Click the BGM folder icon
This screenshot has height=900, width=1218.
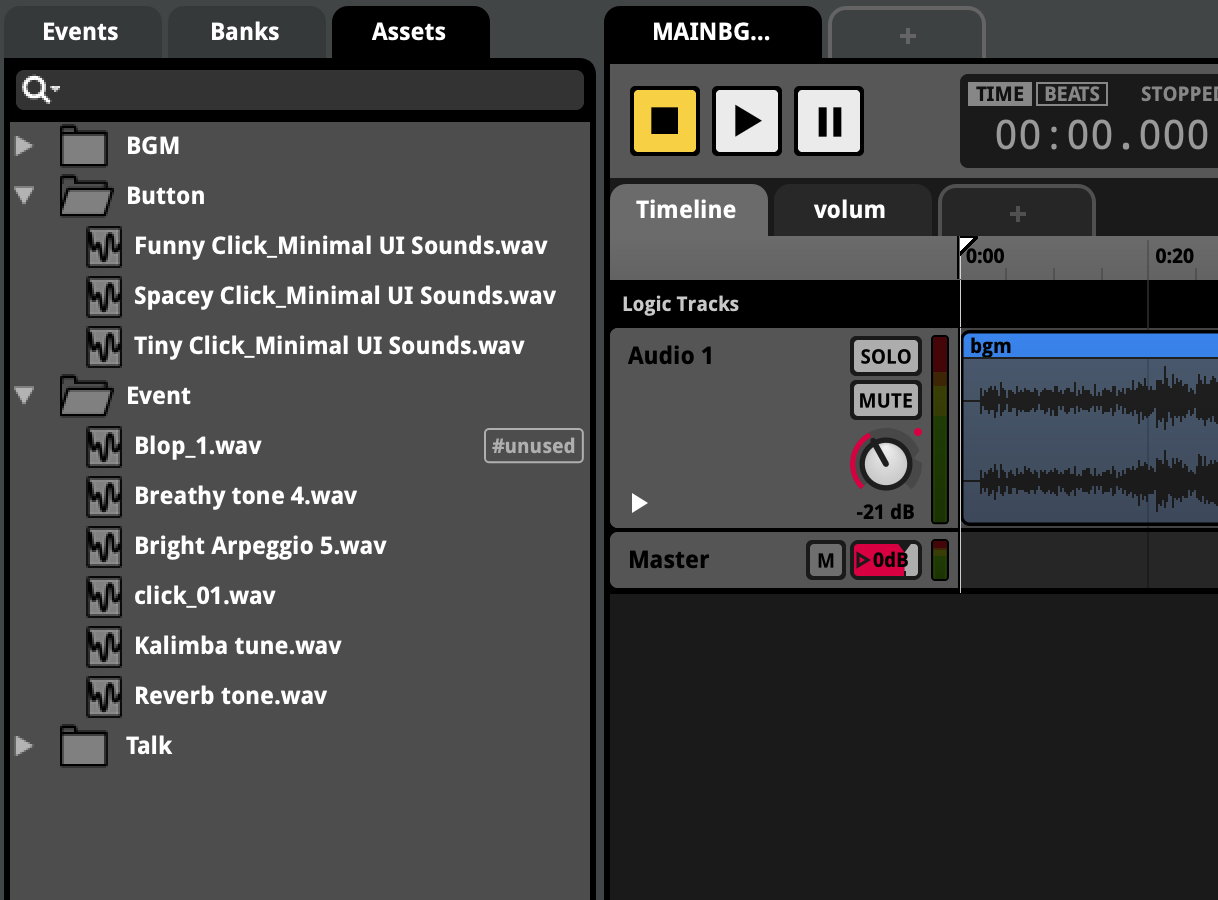tap(84, 146)
